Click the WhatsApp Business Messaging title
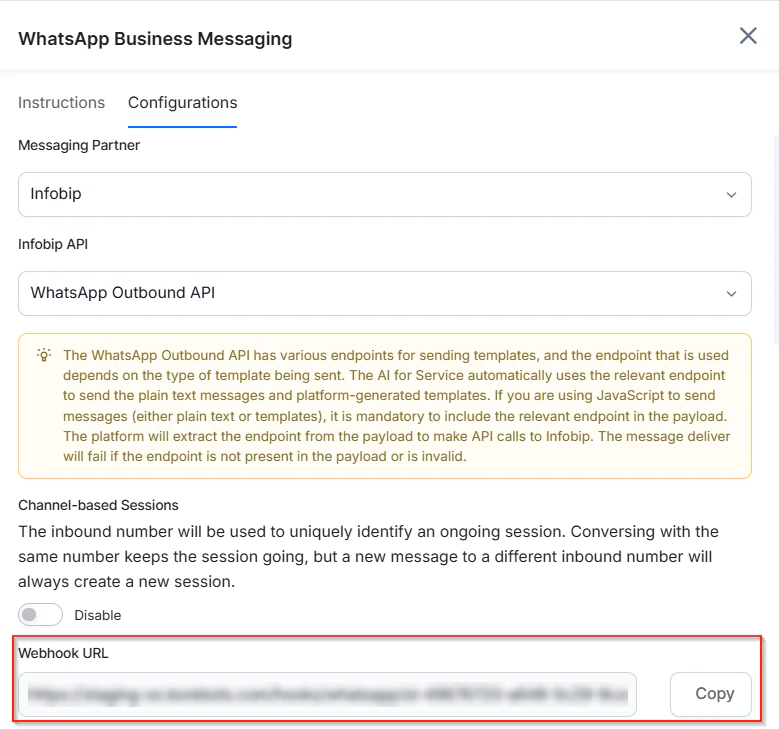 coord(156,39)
